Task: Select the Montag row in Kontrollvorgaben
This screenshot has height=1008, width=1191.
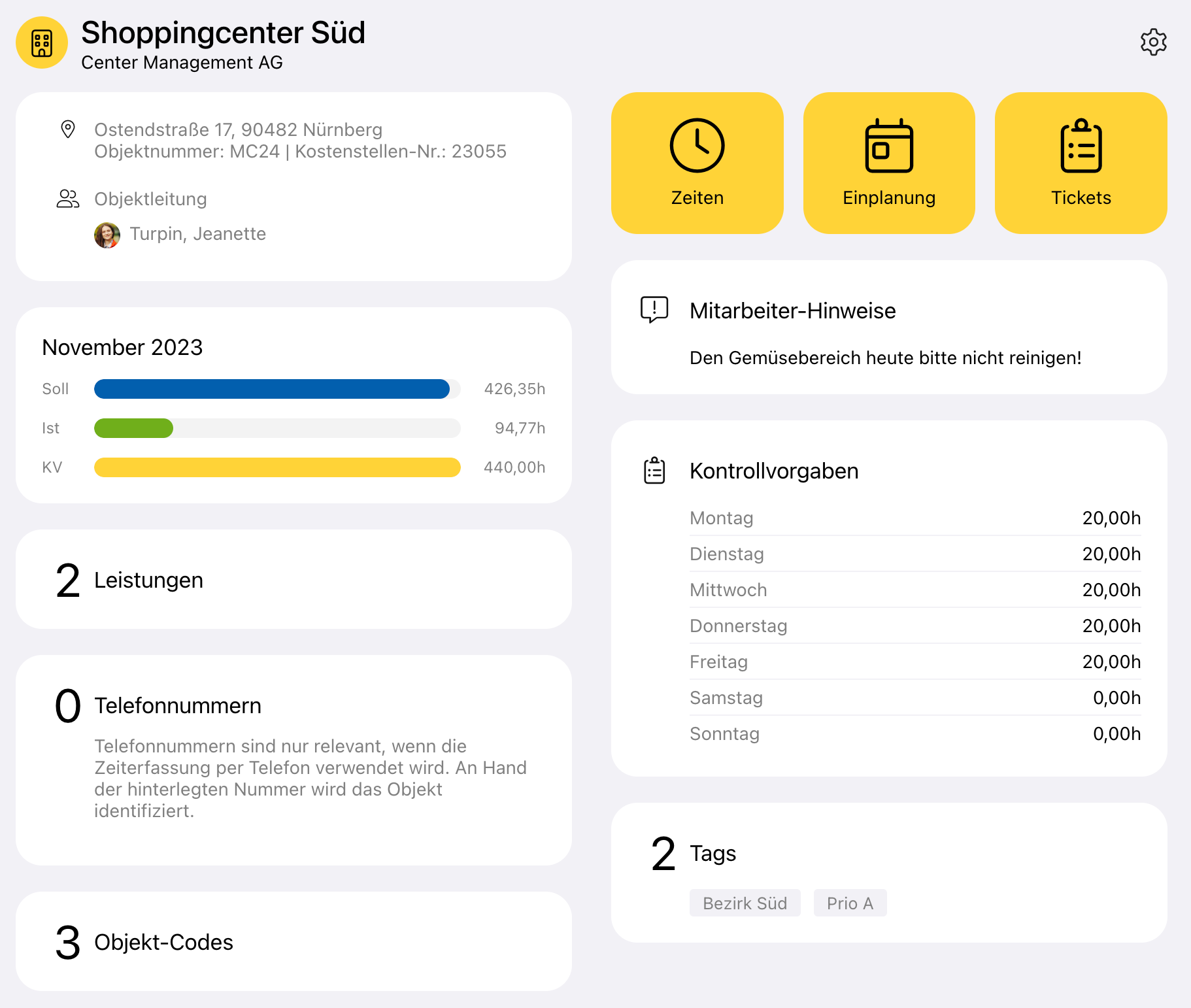Action: pyautogui.click(x=914, y=518)
